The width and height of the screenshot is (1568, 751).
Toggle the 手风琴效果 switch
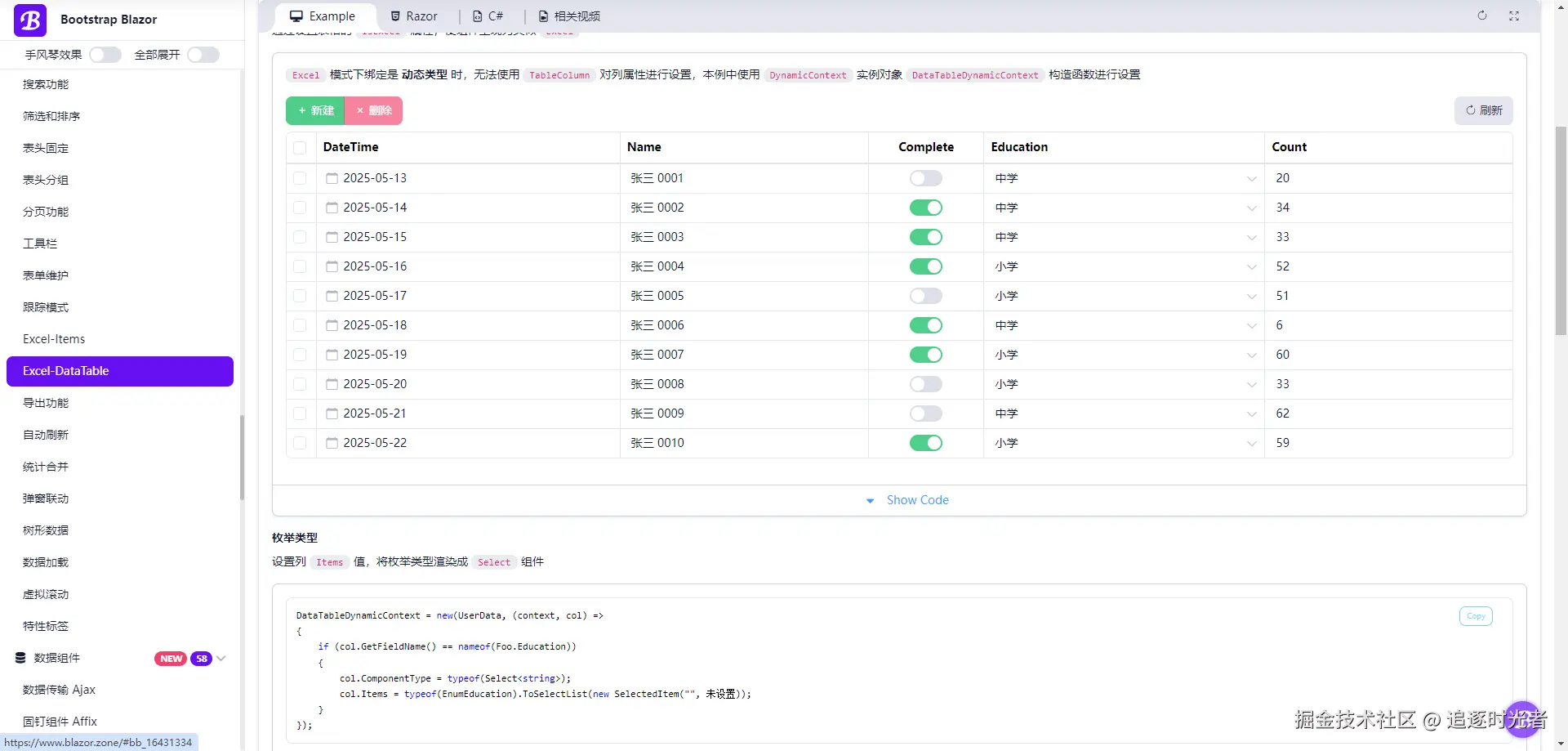(x=105, y=55)
